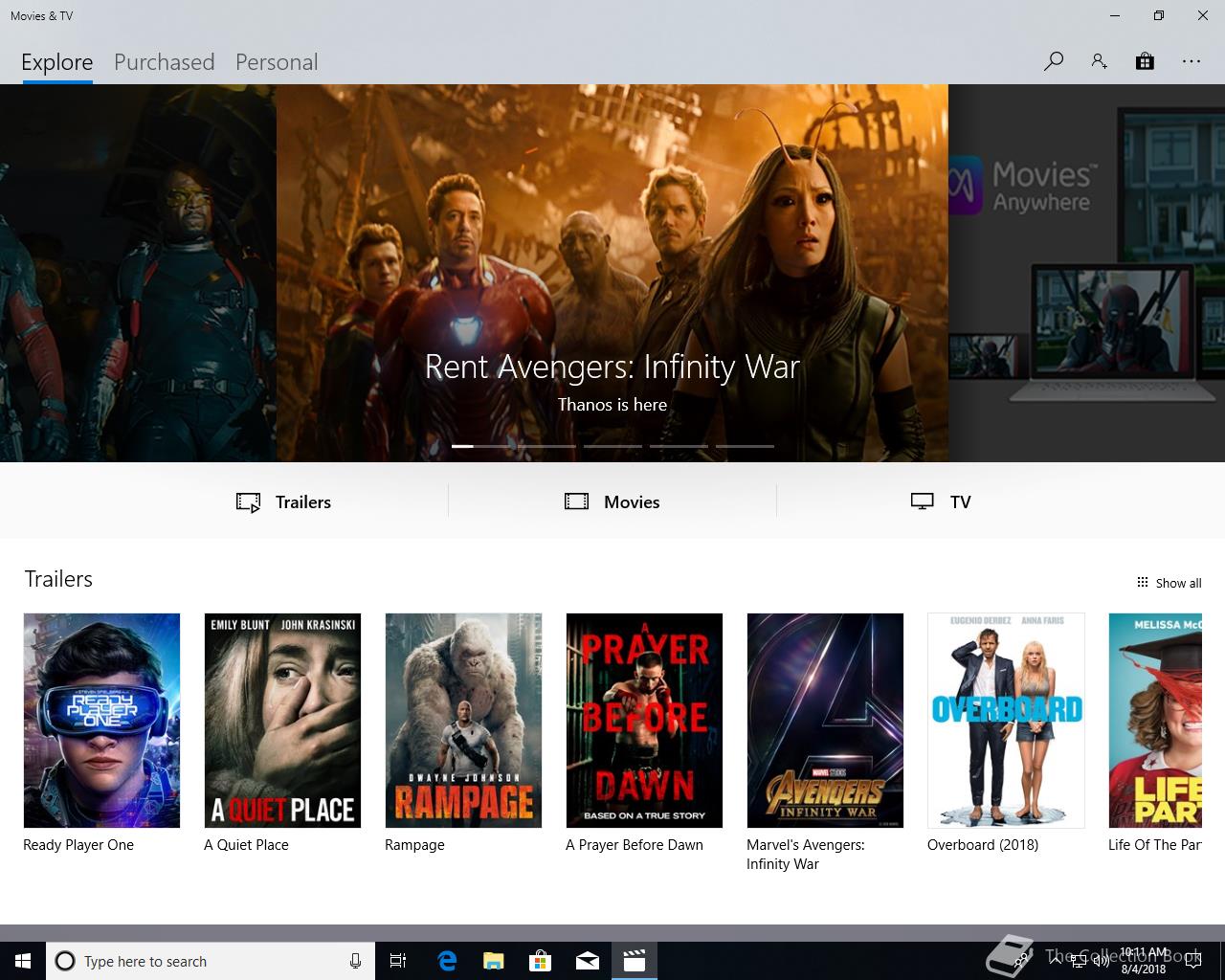
Task: Click the Cortana circle in the search box
Action: point(65,961)
